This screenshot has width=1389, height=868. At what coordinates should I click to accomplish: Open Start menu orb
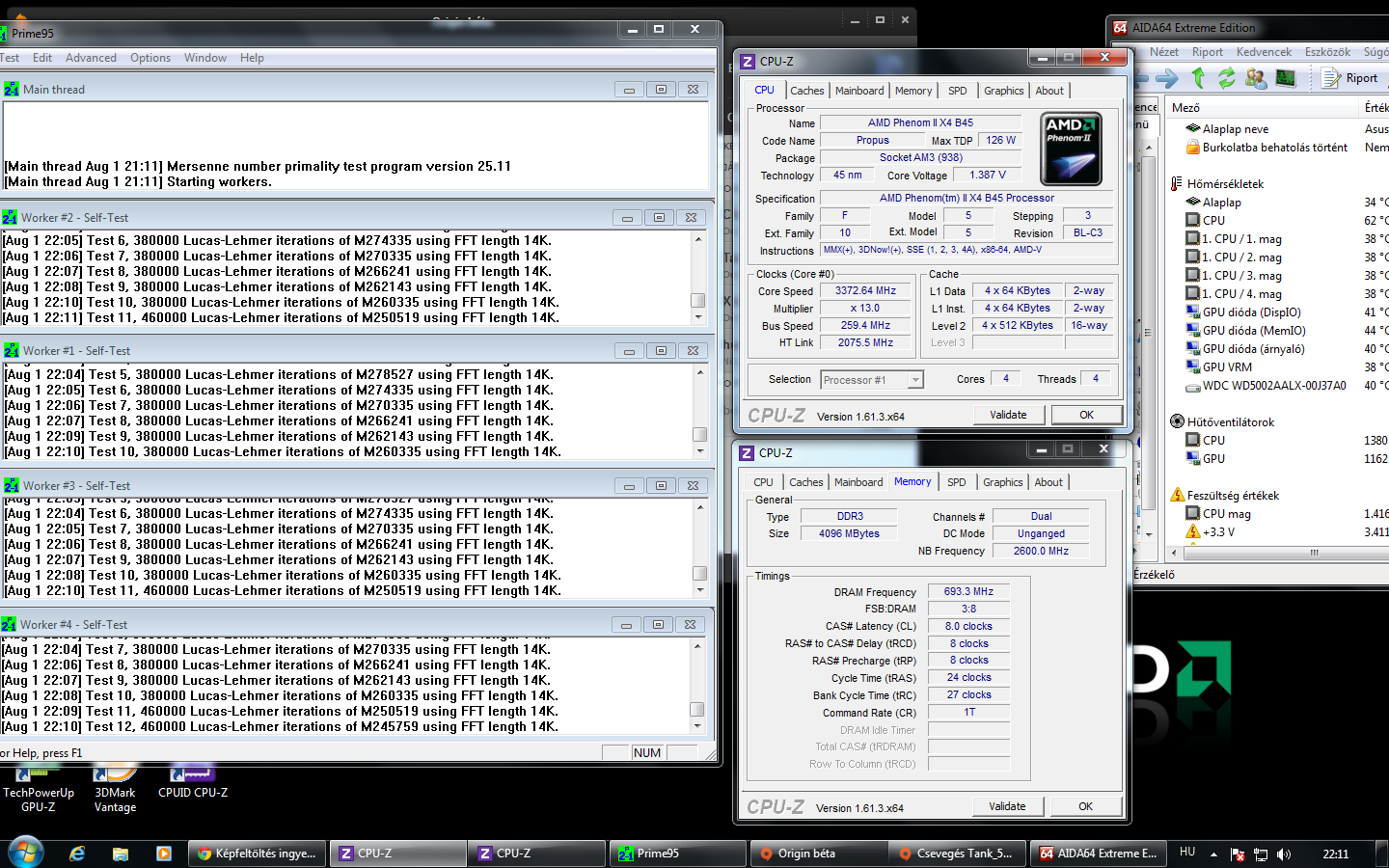click(25, 853)
